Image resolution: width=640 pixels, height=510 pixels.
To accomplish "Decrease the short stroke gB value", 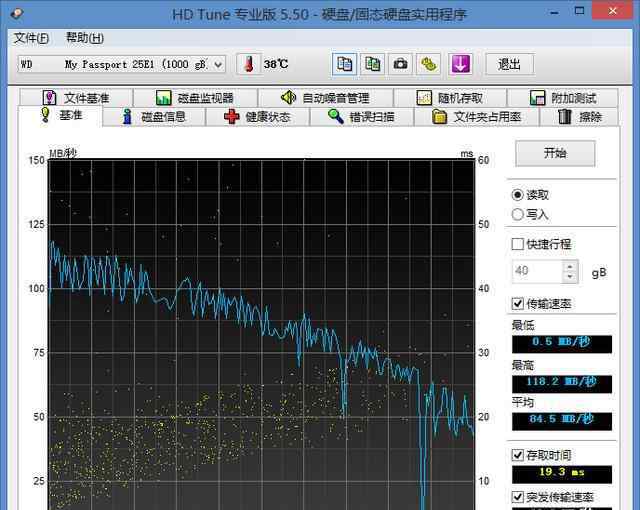I will 570,277.
